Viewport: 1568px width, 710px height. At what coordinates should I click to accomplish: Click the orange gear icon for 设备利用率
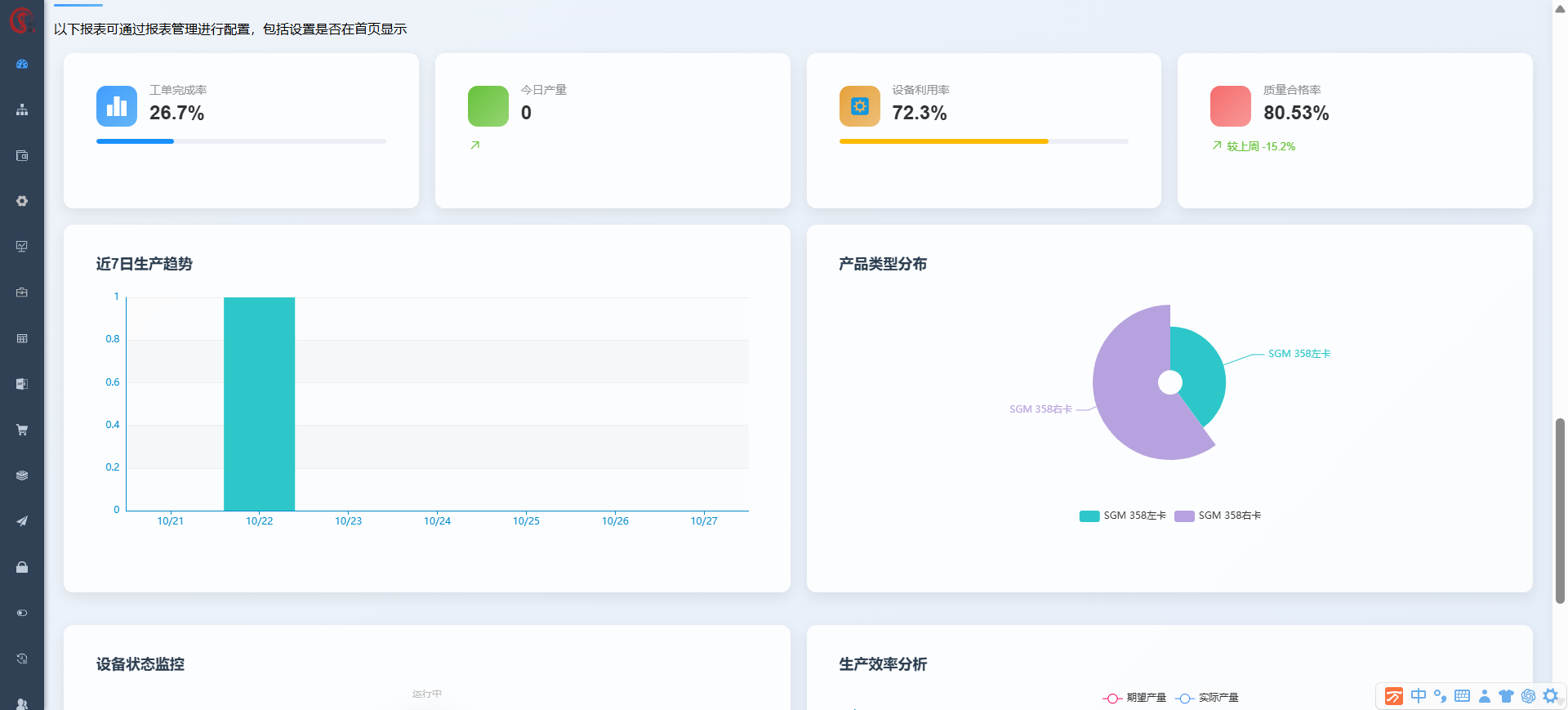point(860,106)
